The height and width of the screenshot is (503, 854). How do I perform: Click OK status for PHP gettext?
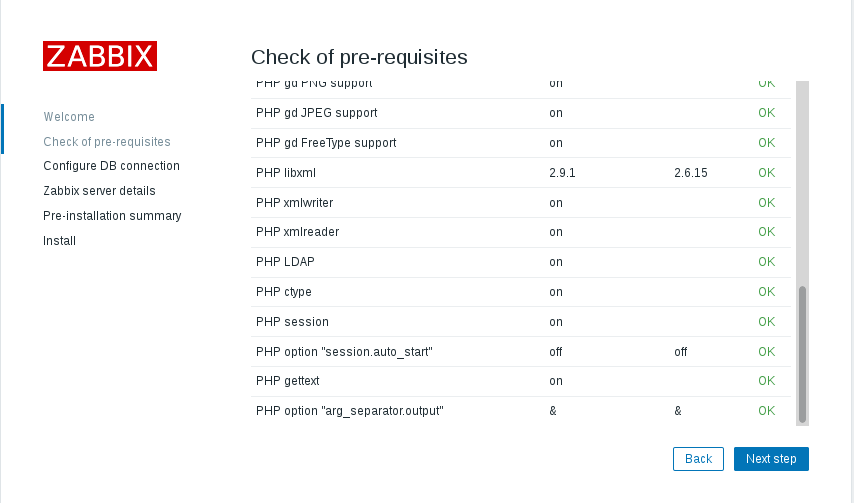click(x=766, y=381)
